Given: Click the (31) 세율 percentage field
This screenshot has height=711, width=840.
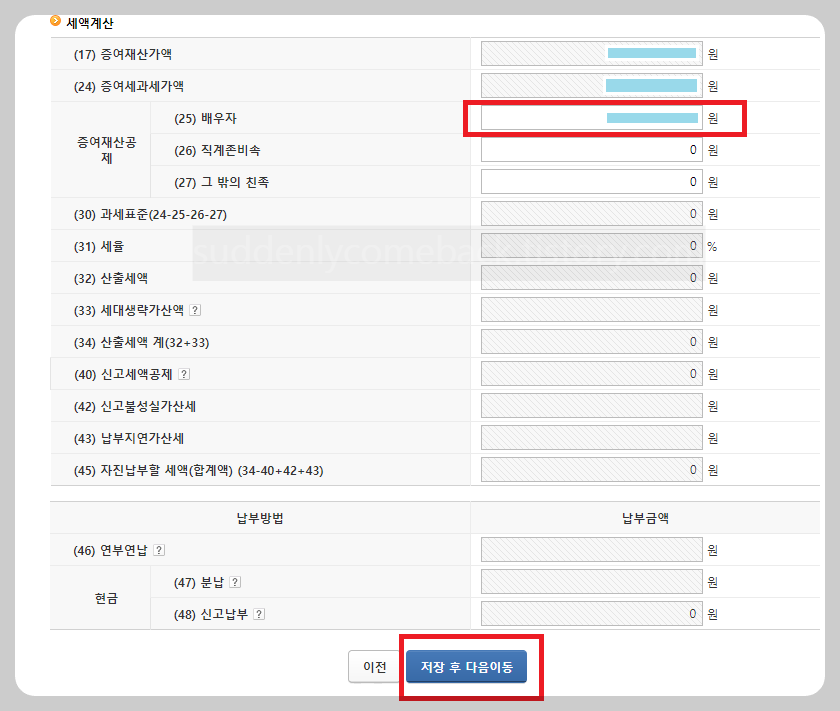Looking at the screenshot, I should tap(590, 245).
